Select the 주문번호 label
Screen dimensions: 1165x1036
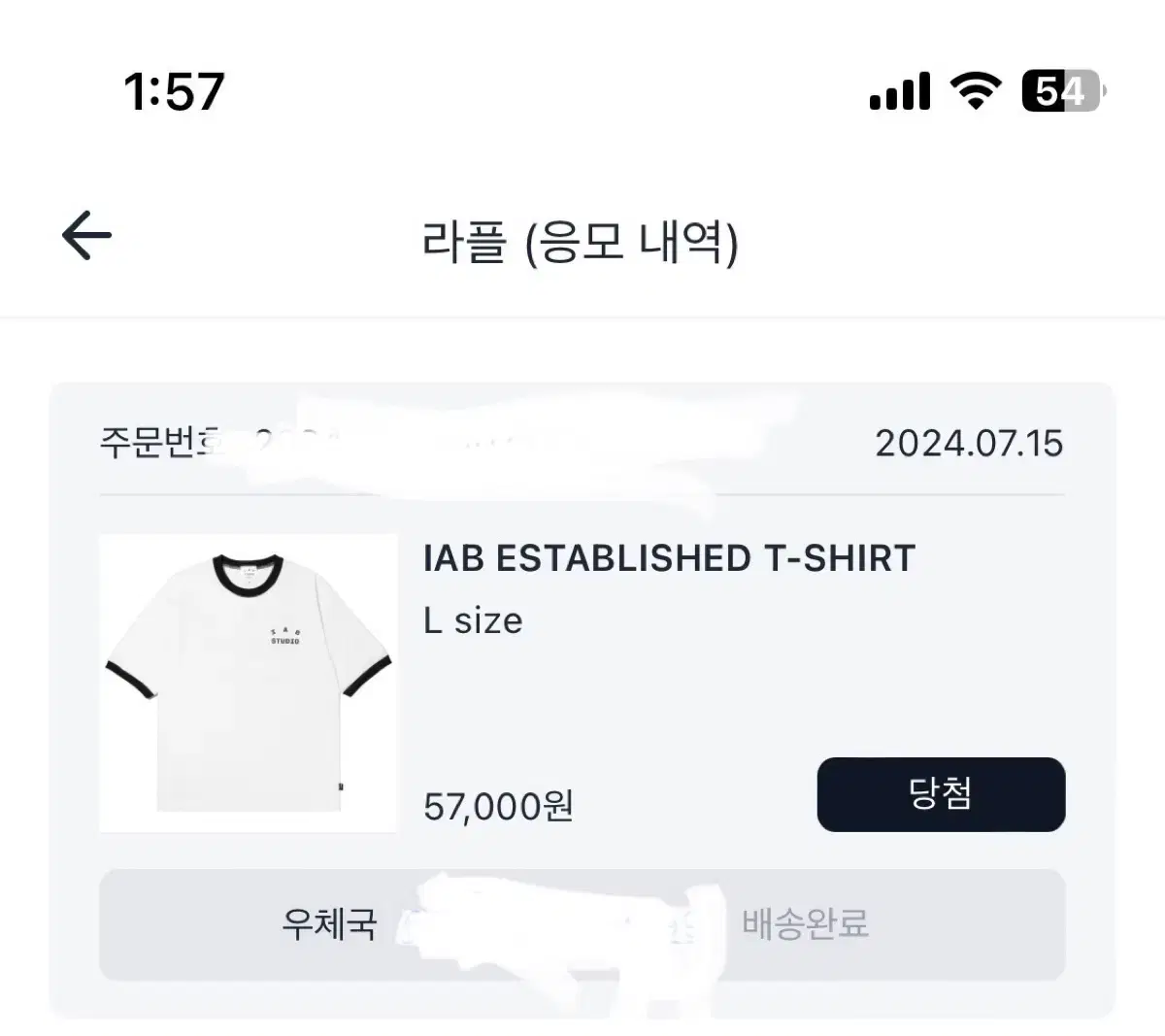click(x=160, y=443)
